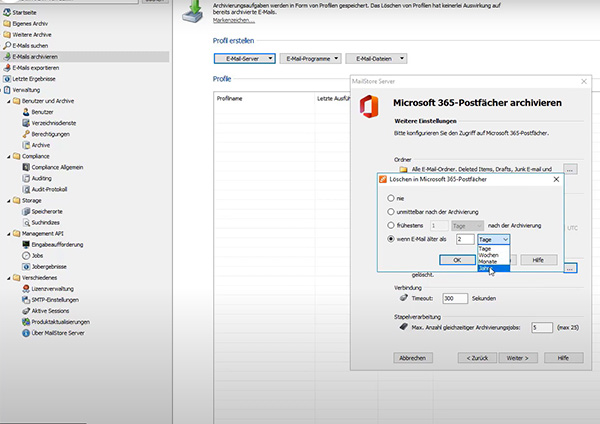The width and height of the screenshot is (600, 424).
Task: Collapse the Verwaltung tree node
Action: point(3,90)
